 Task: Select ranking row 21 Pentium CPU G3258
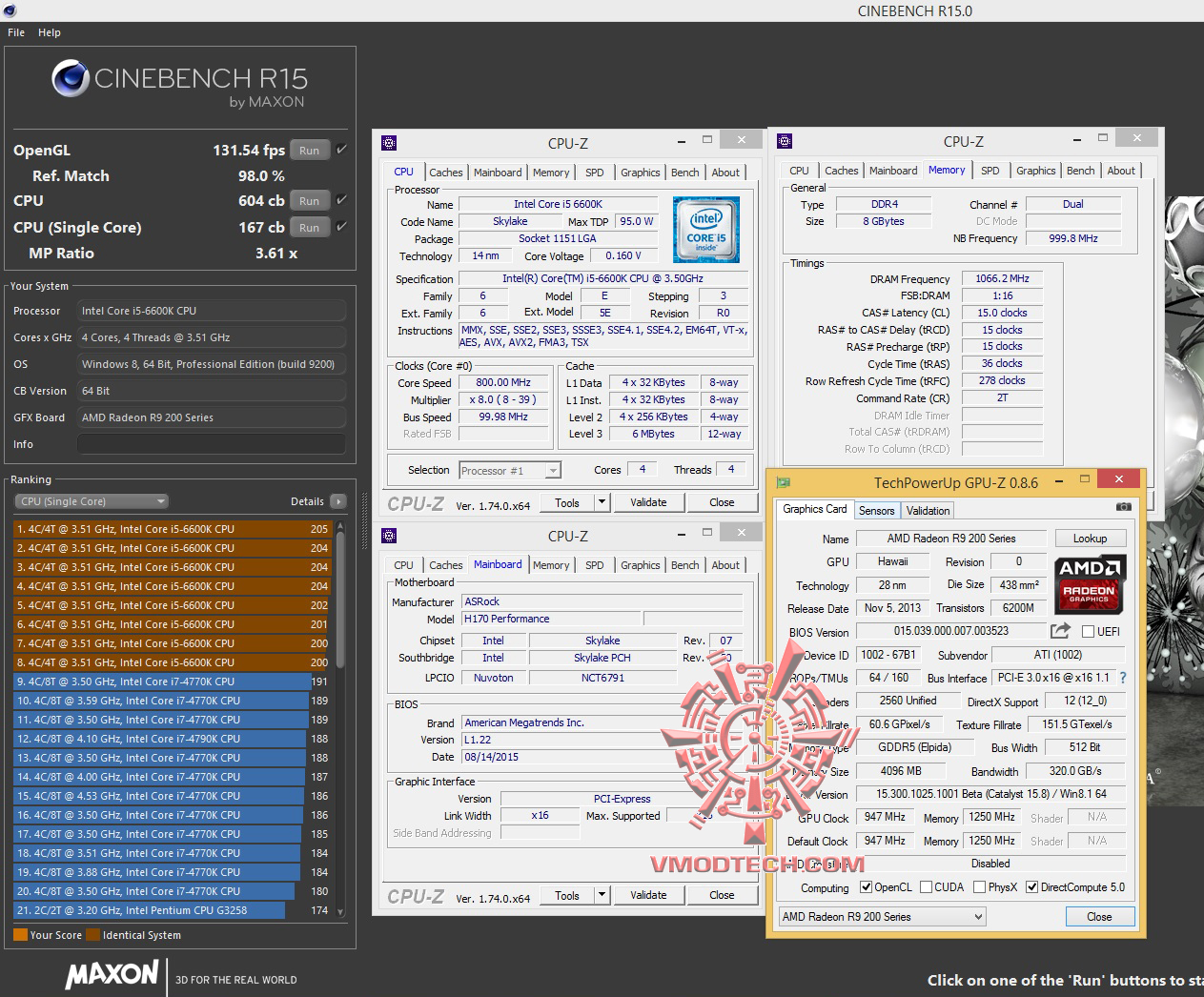tap(172, 910)
